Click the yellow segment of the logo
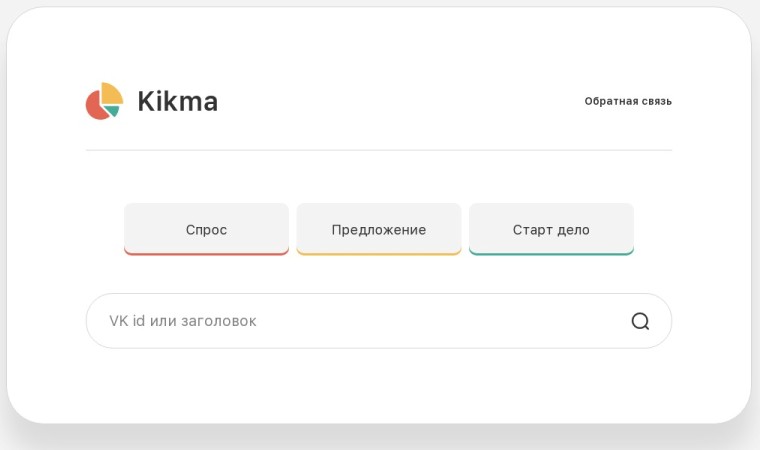The height and width of the screenshot is (450, 760). [112, 93]
